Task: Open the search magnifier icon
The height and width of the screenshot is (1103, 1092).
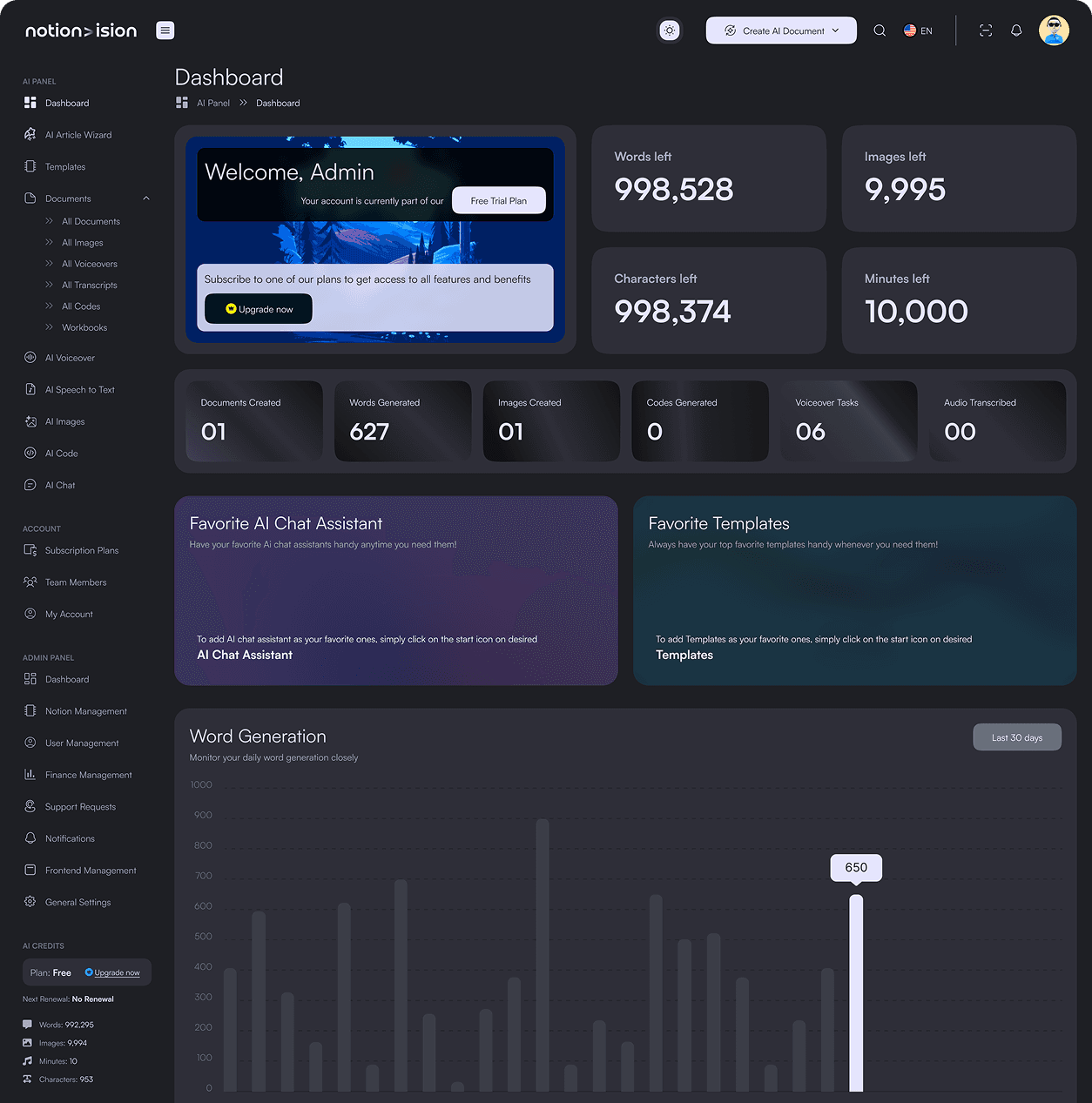Action: coord(880,30)
